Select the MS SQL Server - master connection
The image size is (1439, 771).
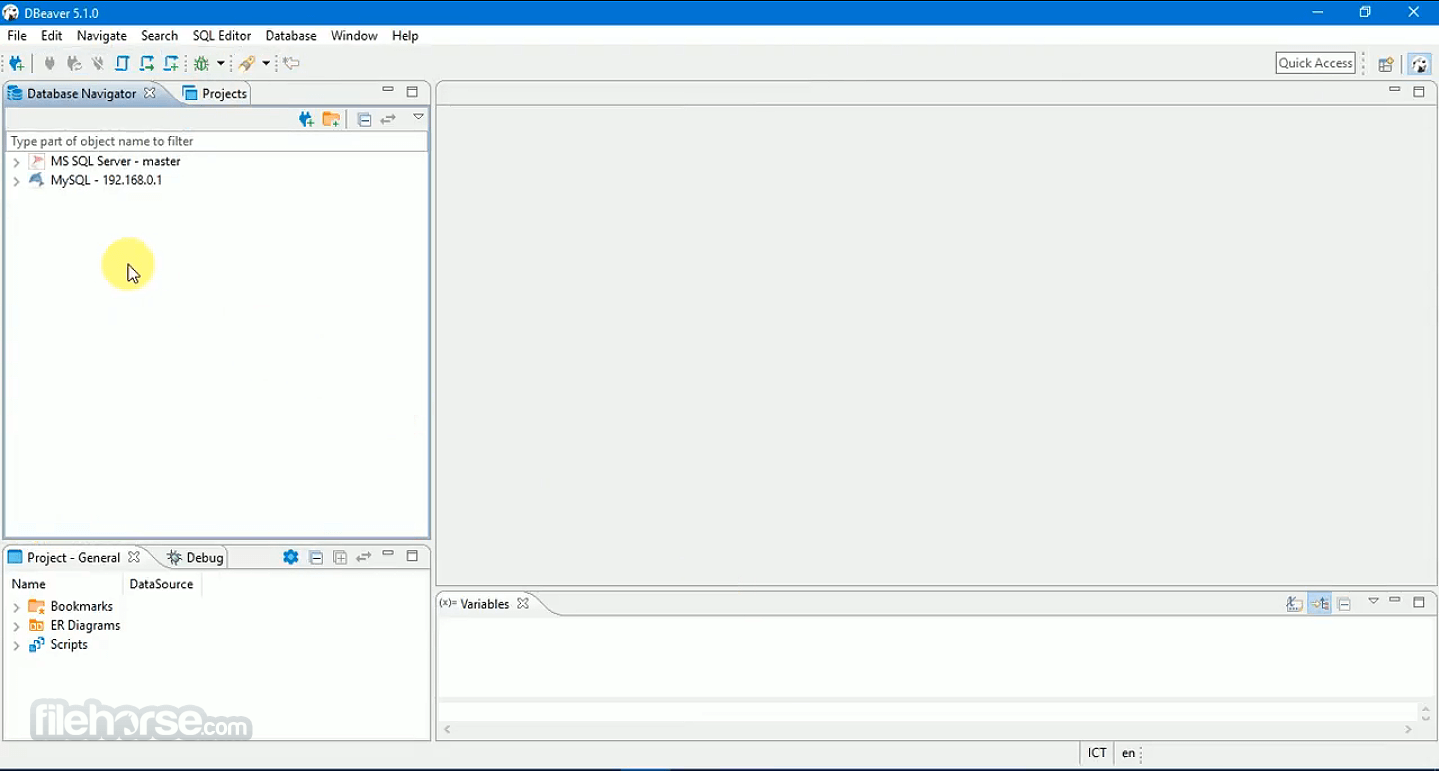tap(116, 161)
